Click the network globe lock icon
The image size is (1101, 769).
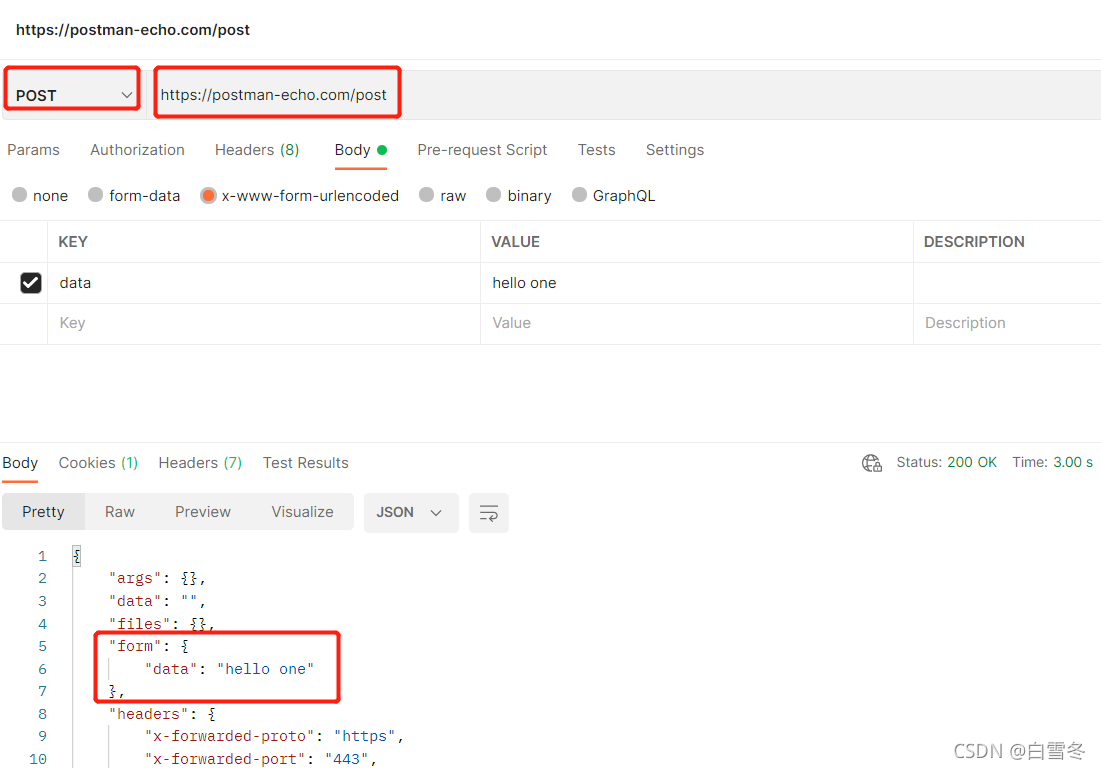(871, 463)
